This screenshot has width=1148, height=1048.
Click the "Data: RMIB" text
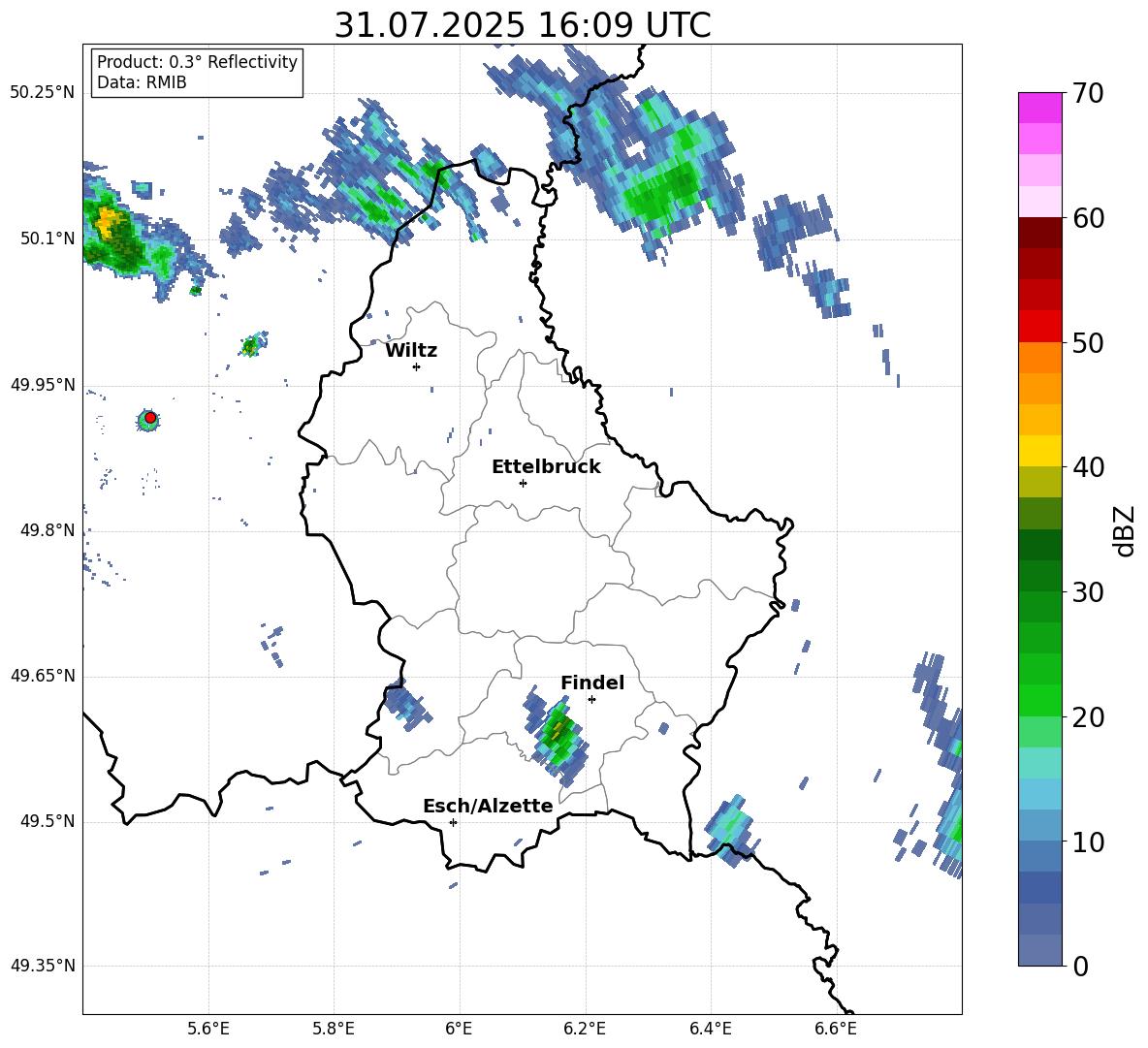(142, 82)
